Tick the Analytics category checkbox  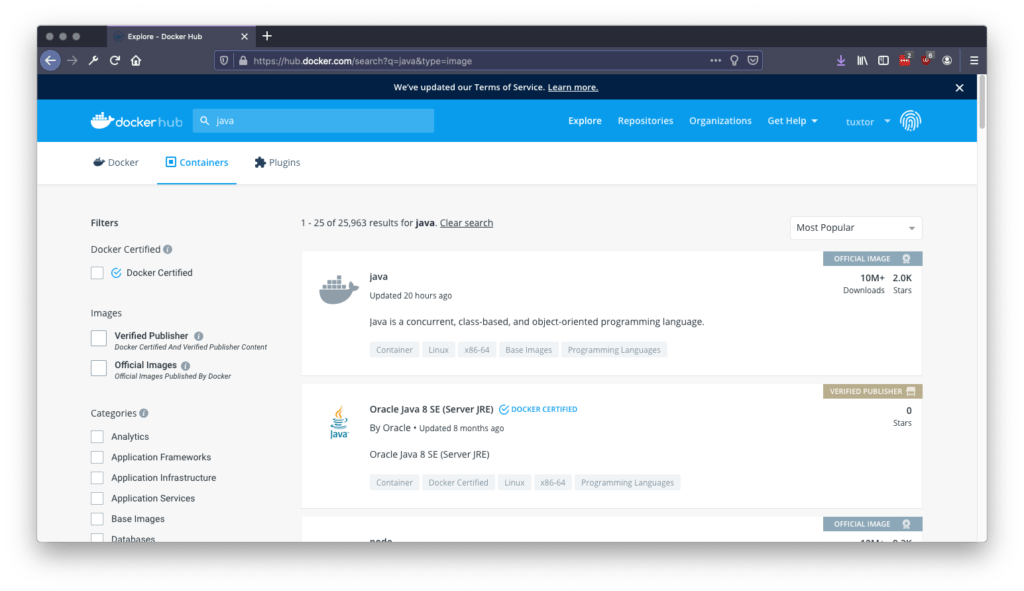click(97, 436)
